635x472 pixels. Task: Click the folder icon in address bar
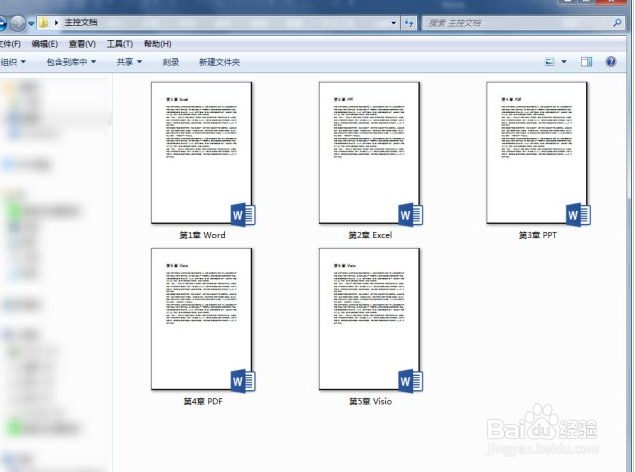tap(43, 22)
